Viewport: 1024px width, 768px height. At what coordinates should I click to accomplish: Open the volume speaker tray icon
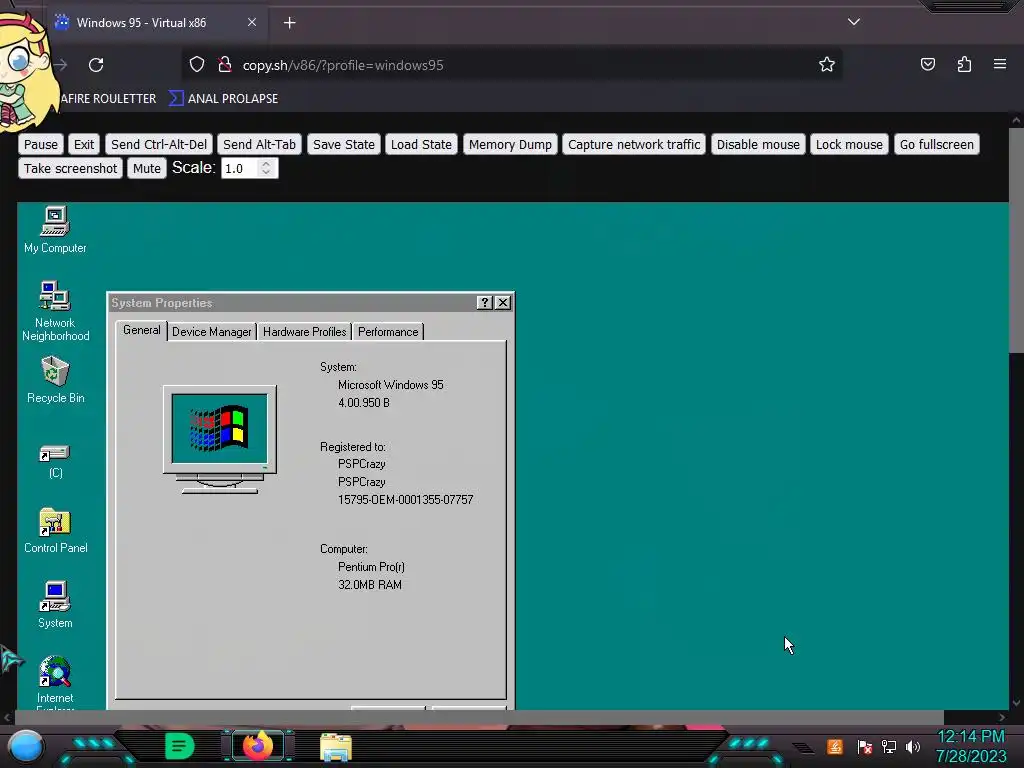coord(912,746)
